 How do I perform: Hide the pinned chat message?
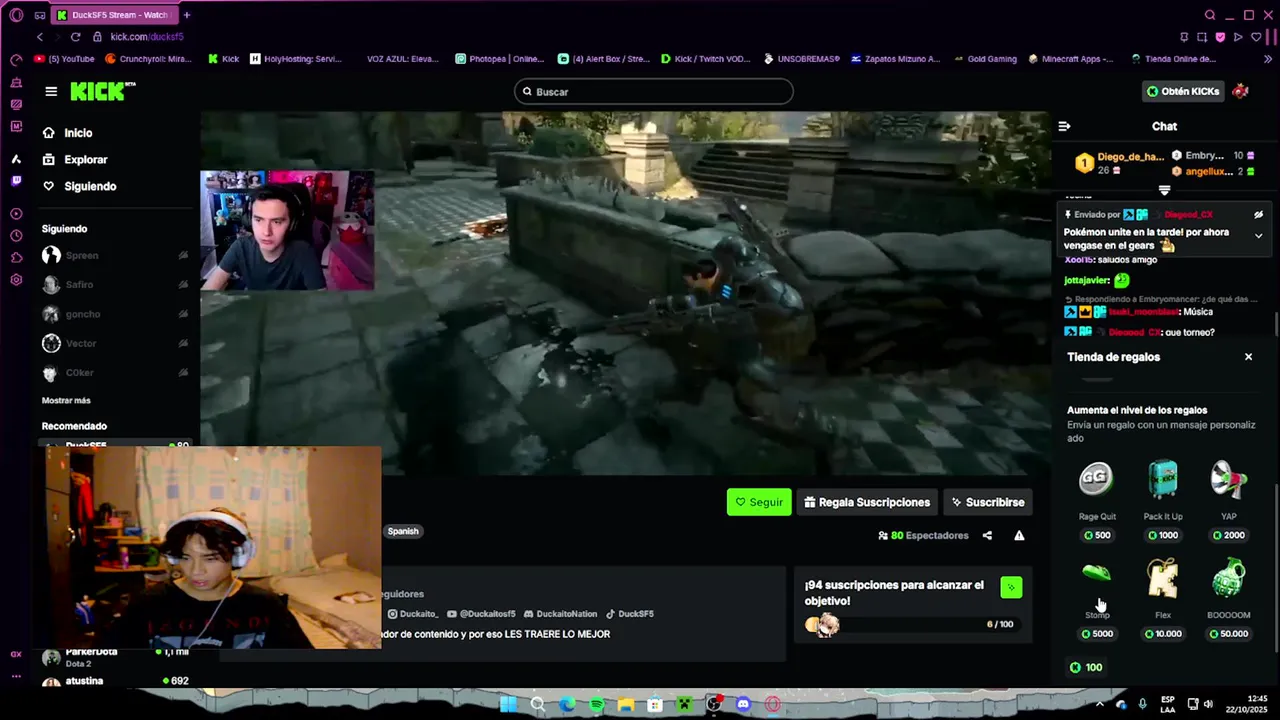(1258, 214)
